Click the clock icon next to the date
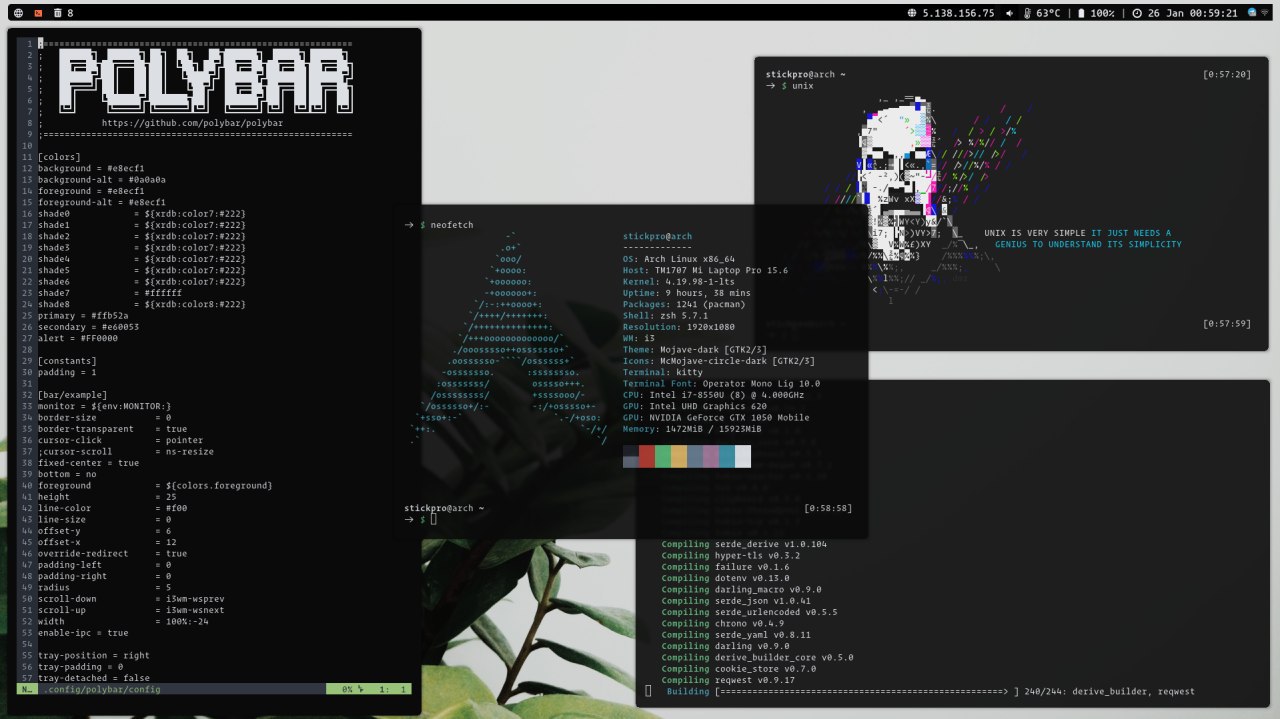The width and height of the screenshot is (1280, 719). [1137, 13]
